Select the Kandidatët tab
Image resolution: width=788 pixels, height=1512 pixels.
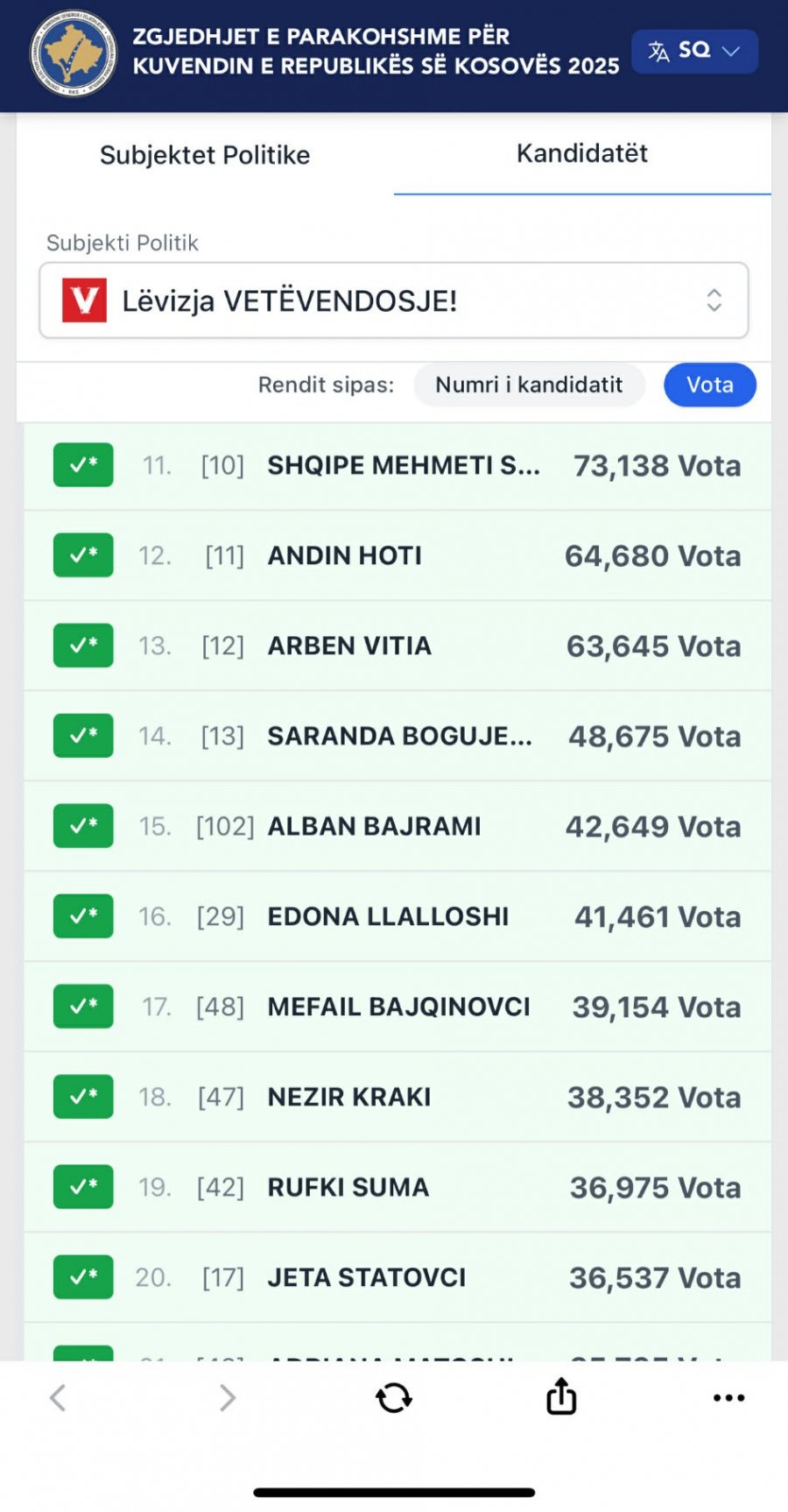[x=582, y=153]
